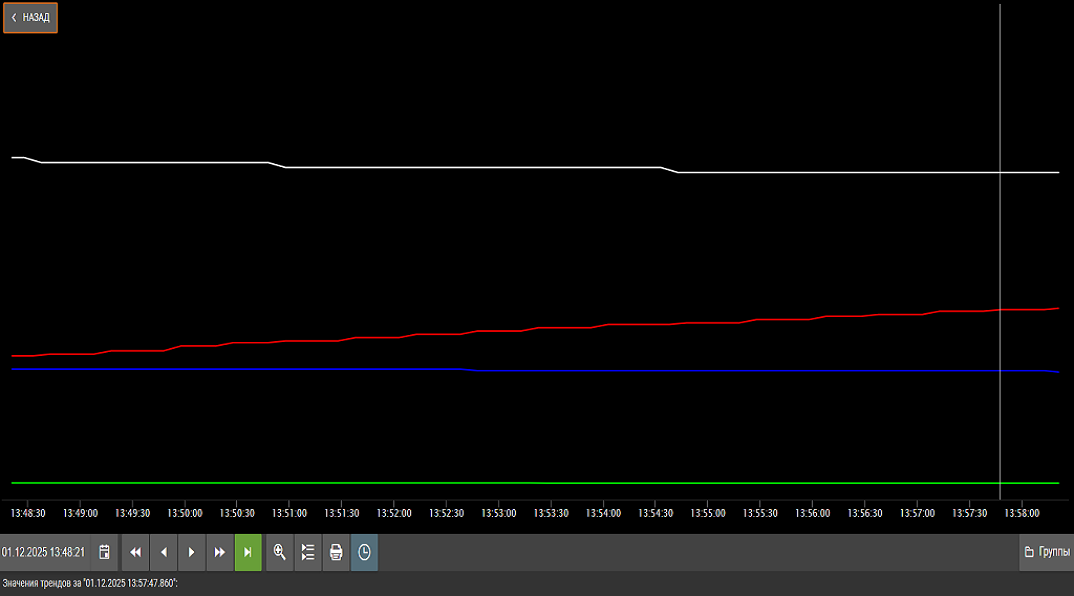Rewind the trend fast backward
Viewport: 1074px width, 596px height.
tap(135, 552)
